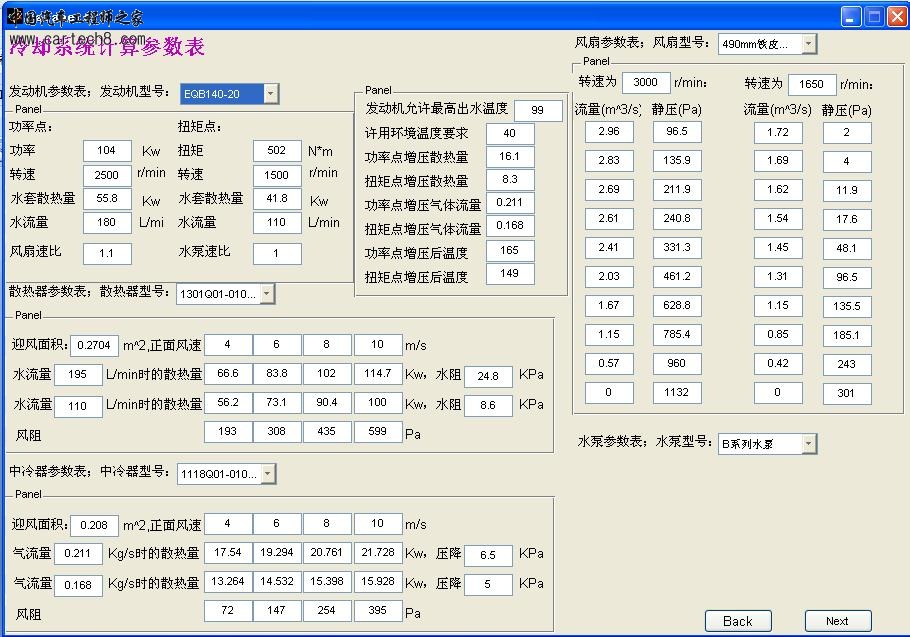The height and width of the screenshot is (637, 910).
Task: Click the 迎风面积 field showing 0.2704
Action: click(95, 345)
